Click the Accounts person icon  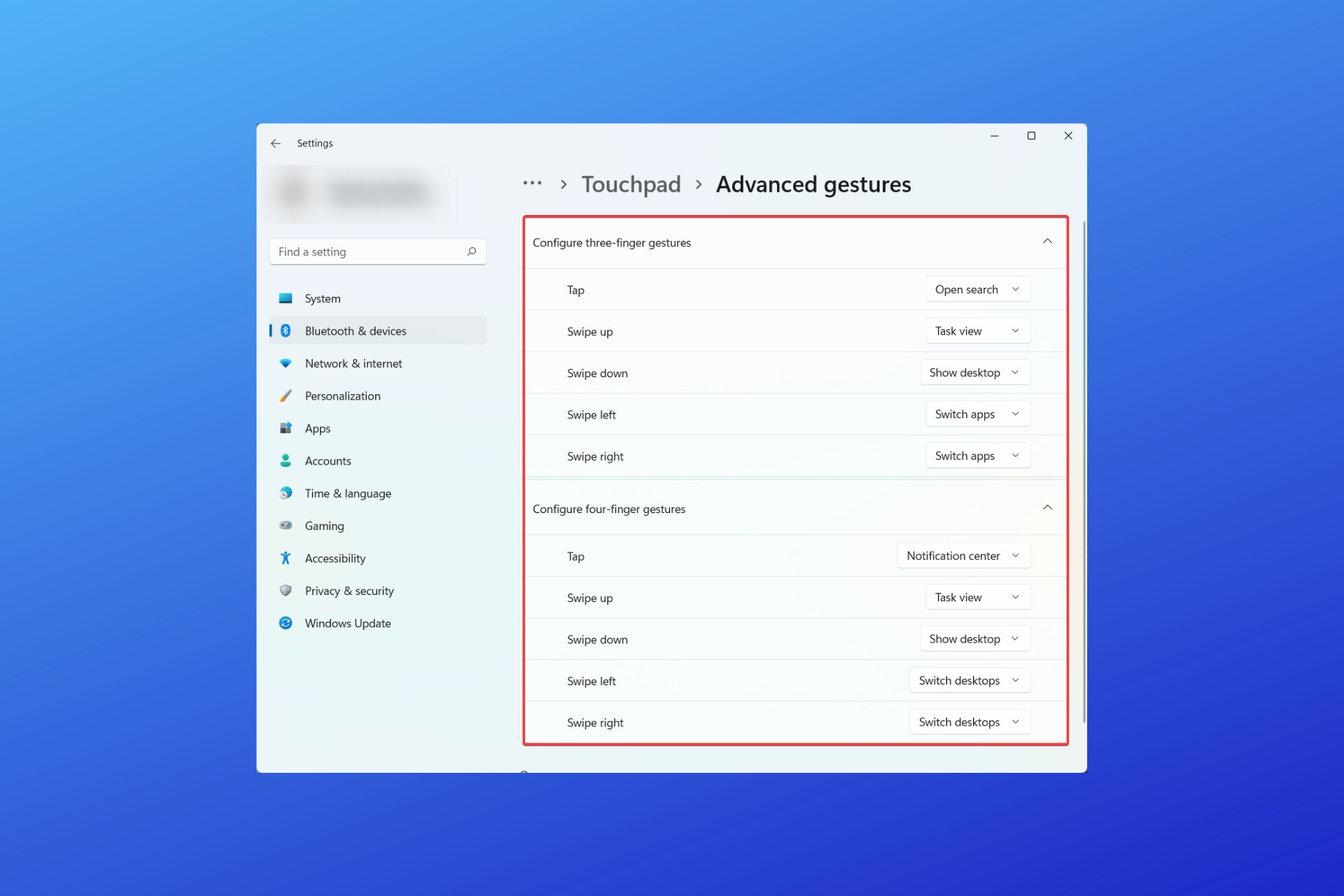click(286, 461)
